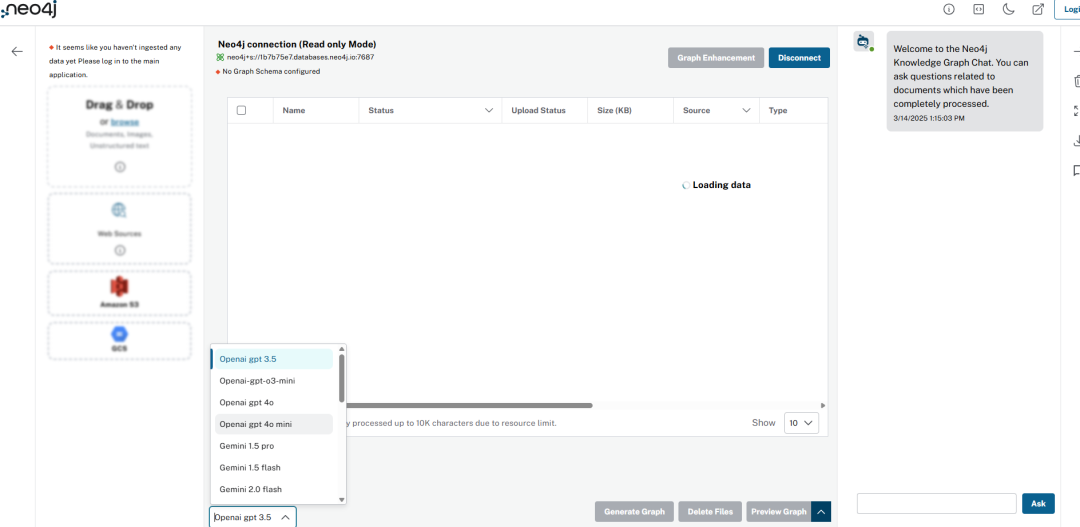Open the Show rows count dropdown
Image resolution: width=1080 pixels, height=527 pixels.
801,423
